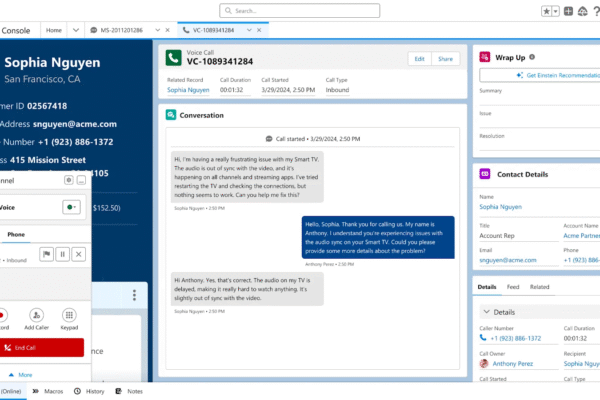Click into the Resolution field

[540, 145]
